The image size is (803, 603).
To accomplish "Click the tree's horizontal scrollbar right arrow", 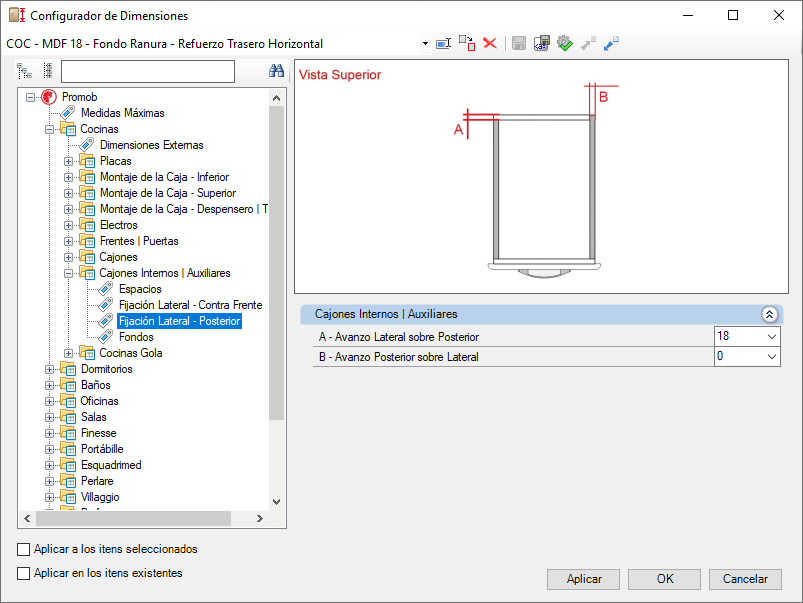I will coord(260,518).
